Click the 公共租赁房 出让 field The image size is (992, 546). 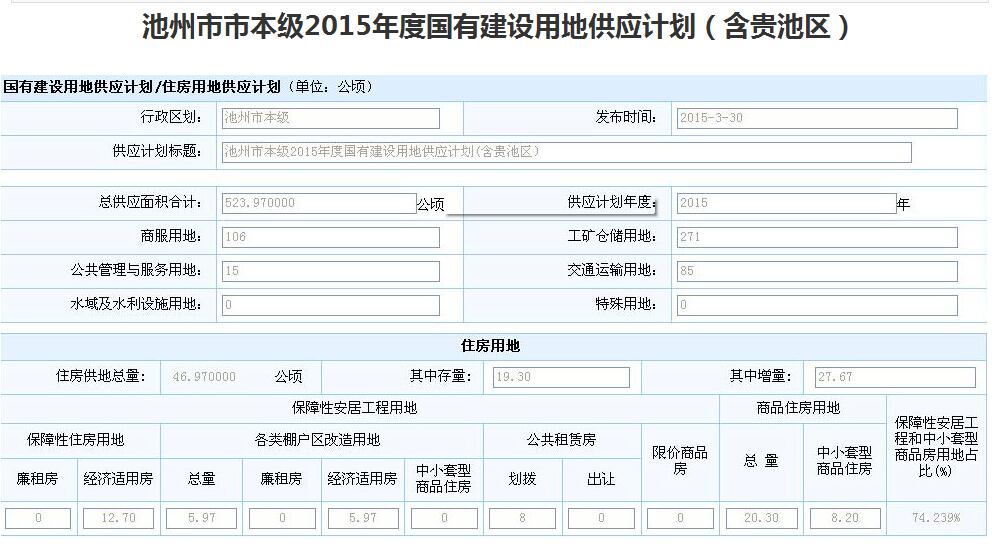tap(601, 518)
